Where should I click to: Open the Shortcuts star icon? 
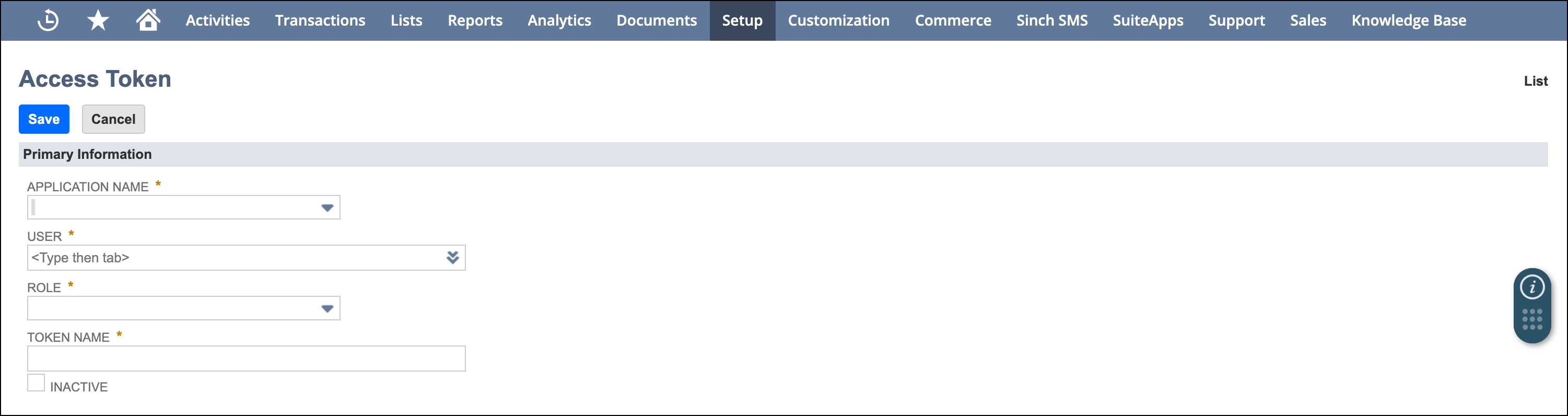tap(98, 20)
